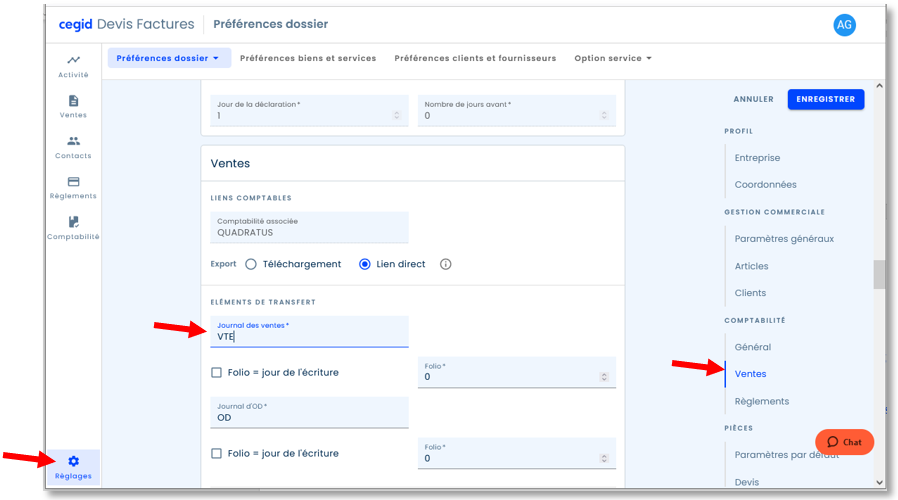This screenshot has height=500, width=898.
Task: Check Folio = jour de l'écriture under Journal d'OD
Action: [216, 454]
